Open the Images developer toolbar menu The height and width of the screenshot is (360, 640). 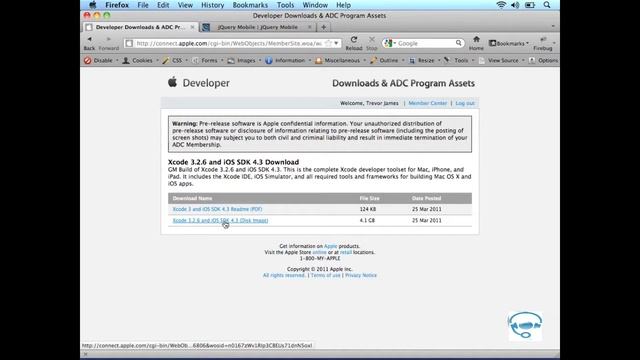(244, 60)
